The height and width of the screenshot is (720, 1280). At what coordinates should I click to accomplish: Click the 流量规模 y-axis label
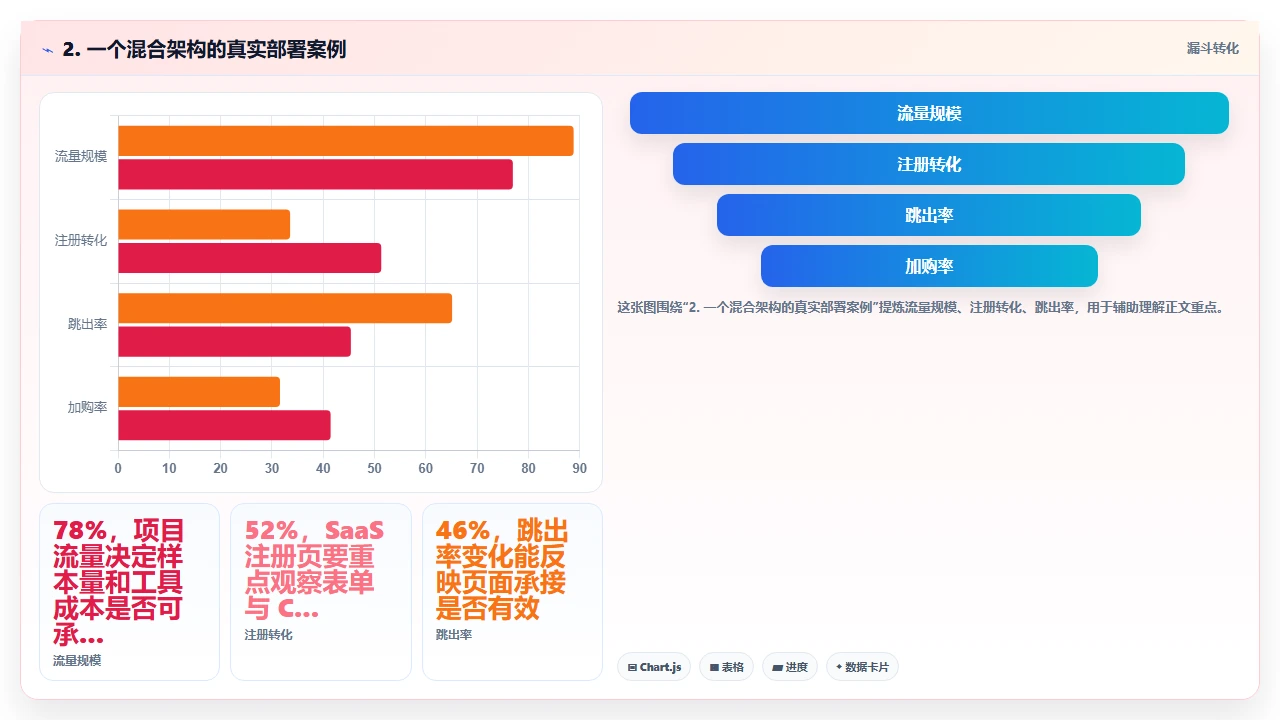81,157
